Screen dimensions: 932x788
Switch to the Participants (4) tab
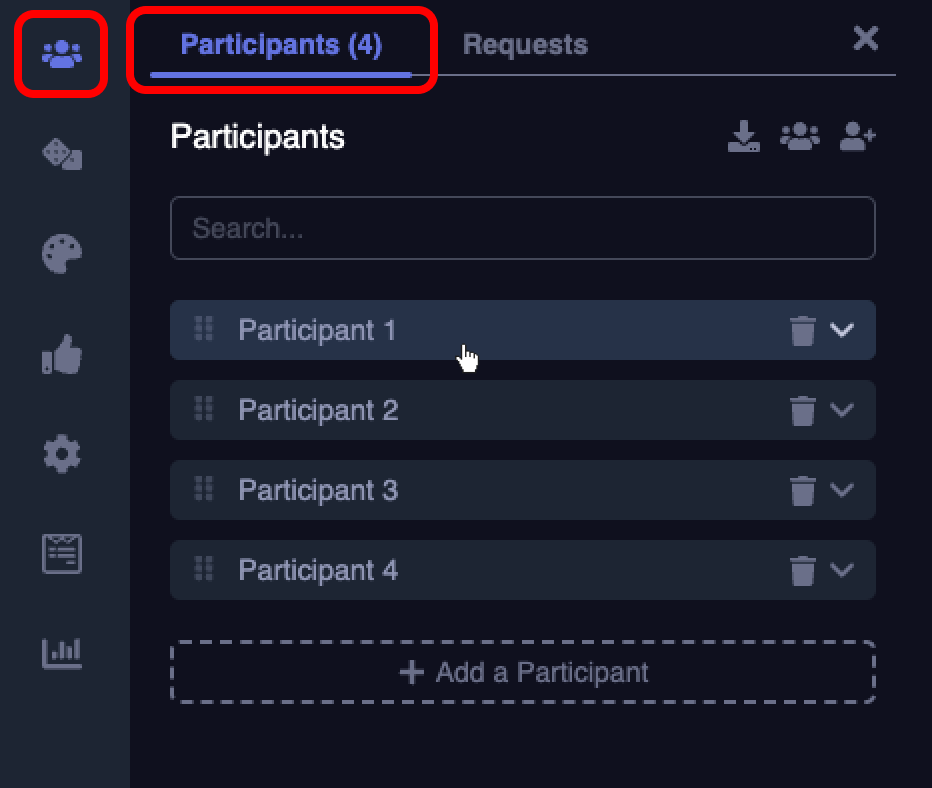click(281, 45)
